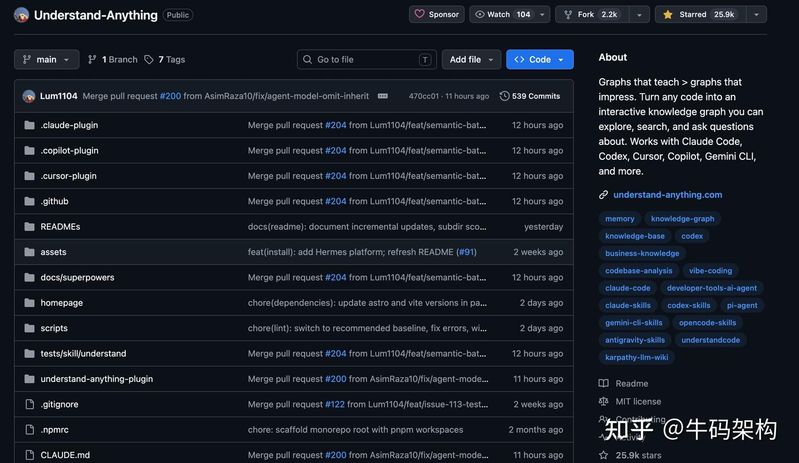Open the READMEs folder
Image resolution: width=799 pixels, height=463 pixels.
[60, 227]
